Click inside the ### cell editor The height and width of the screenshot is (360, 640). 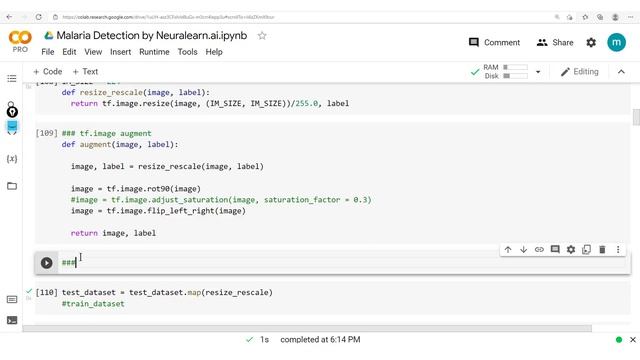[343, 263]
